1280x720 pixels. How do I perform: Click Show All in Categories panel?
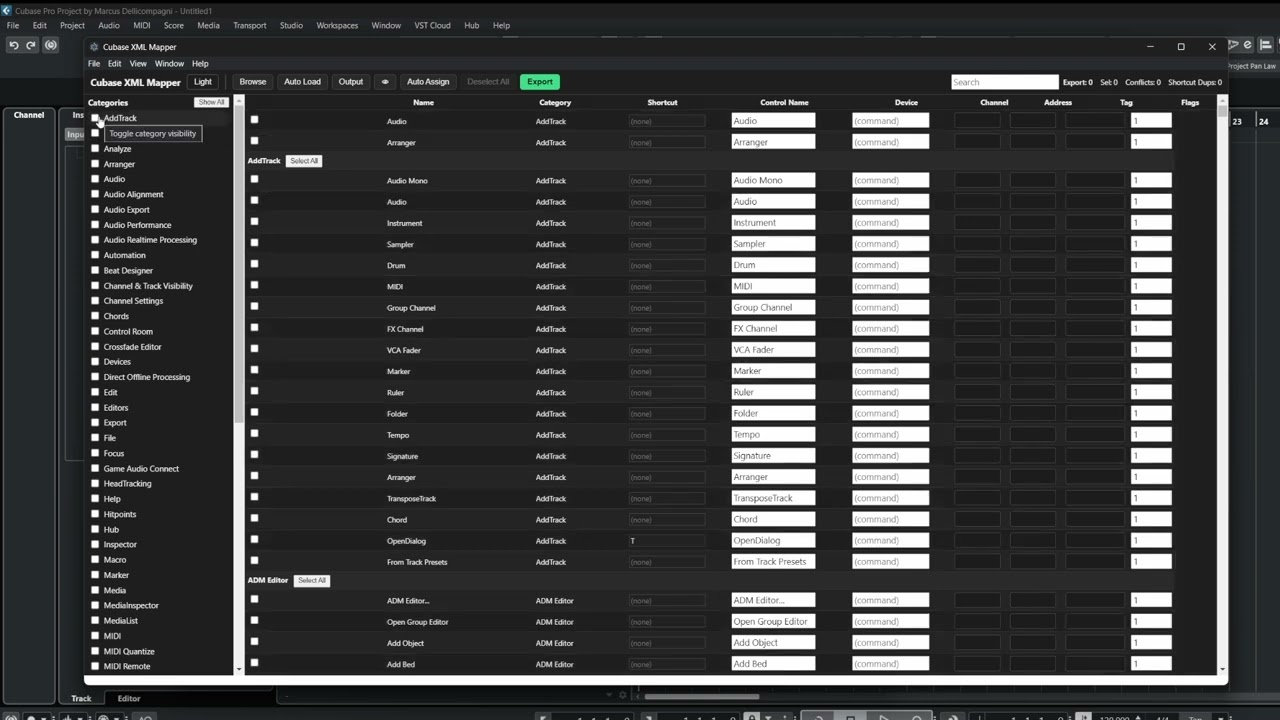click(x=211, y=102)
